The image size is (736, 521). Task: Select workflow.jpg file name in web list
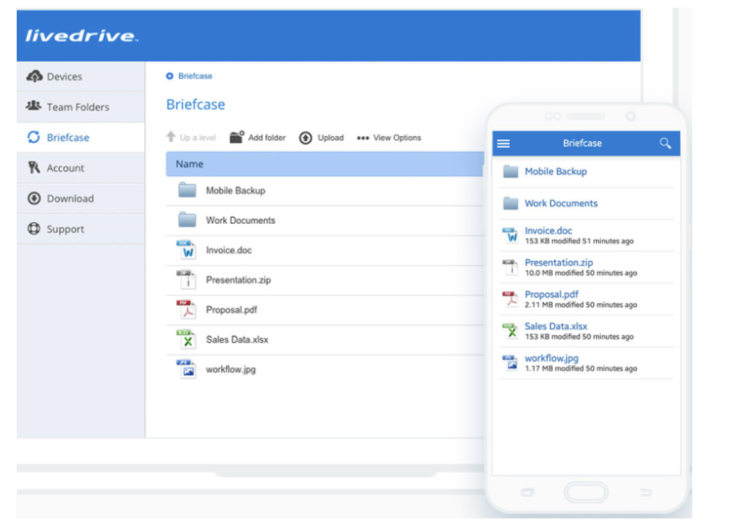[x=230, y=369]
